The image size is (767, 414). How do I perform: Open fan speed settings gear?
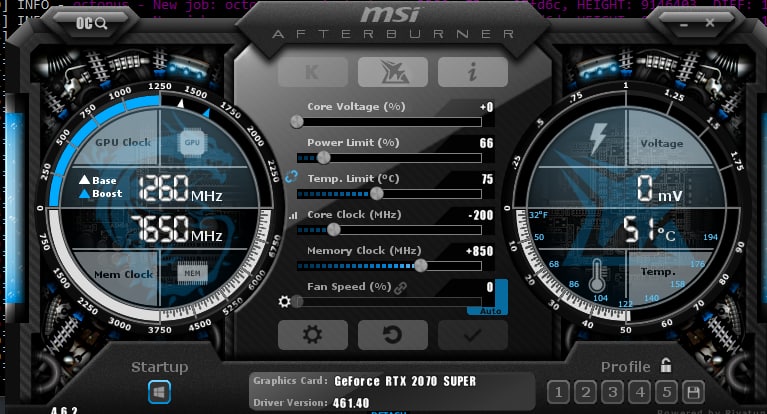click(x=284, y=301)
